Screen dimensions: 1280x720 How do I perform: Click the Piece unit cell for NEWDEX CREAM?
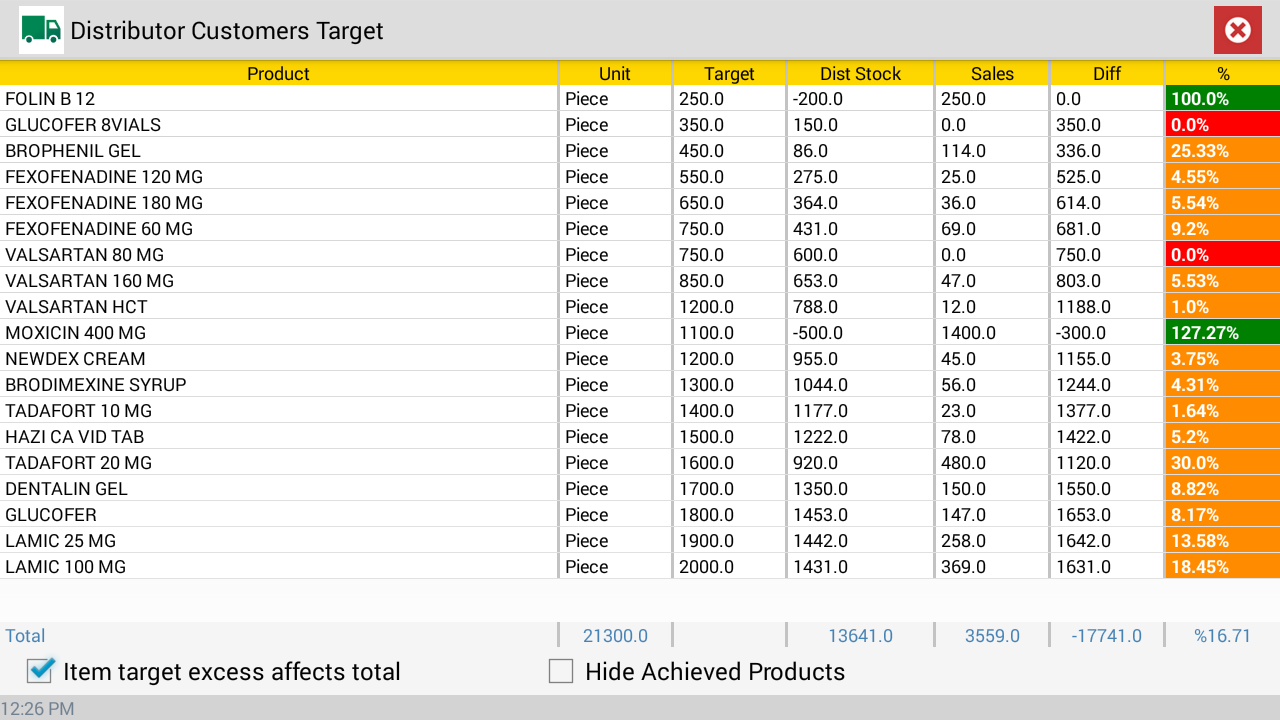[x=615, y=358]
